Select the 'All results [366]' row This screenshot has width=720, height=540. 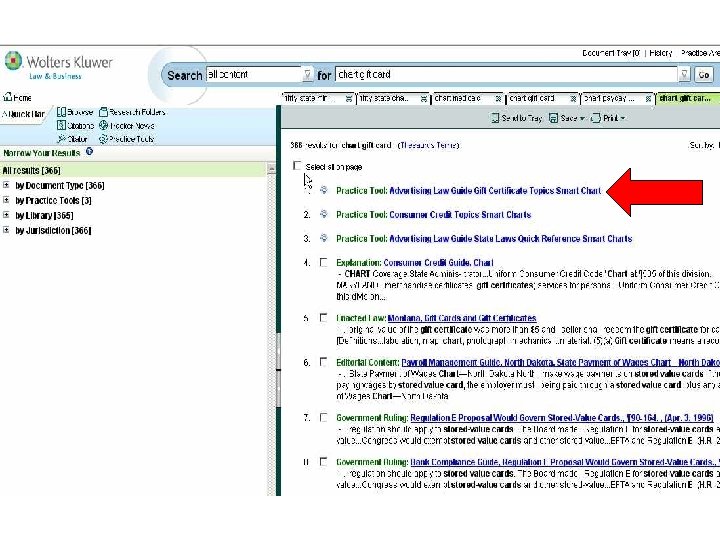pos(133,170)
